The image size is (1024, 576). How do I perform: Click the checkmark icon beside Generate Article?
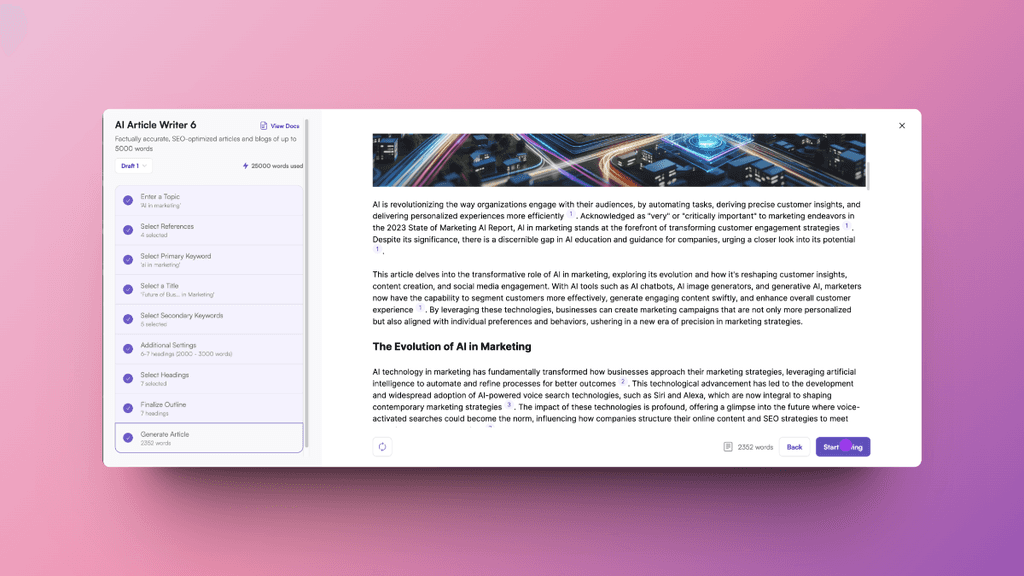point(126,435)
